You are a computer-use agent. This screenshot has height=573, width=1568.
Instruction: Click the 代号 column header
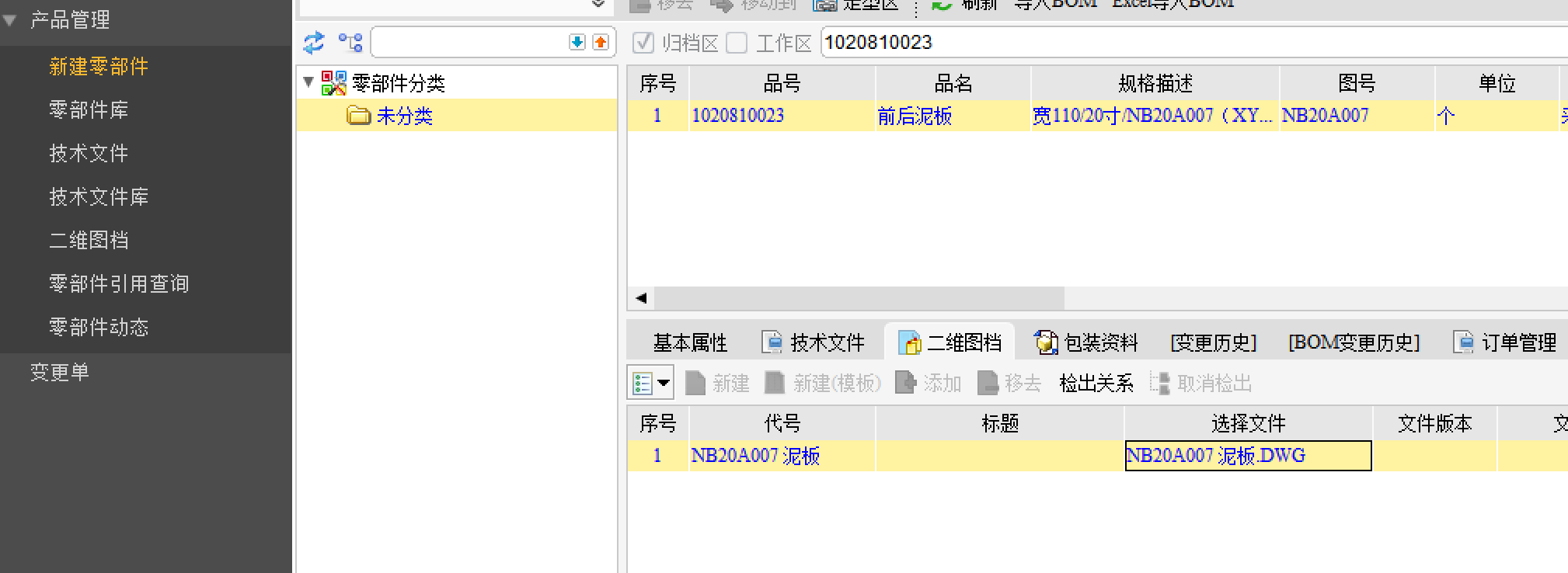click(x=782, y=423)
